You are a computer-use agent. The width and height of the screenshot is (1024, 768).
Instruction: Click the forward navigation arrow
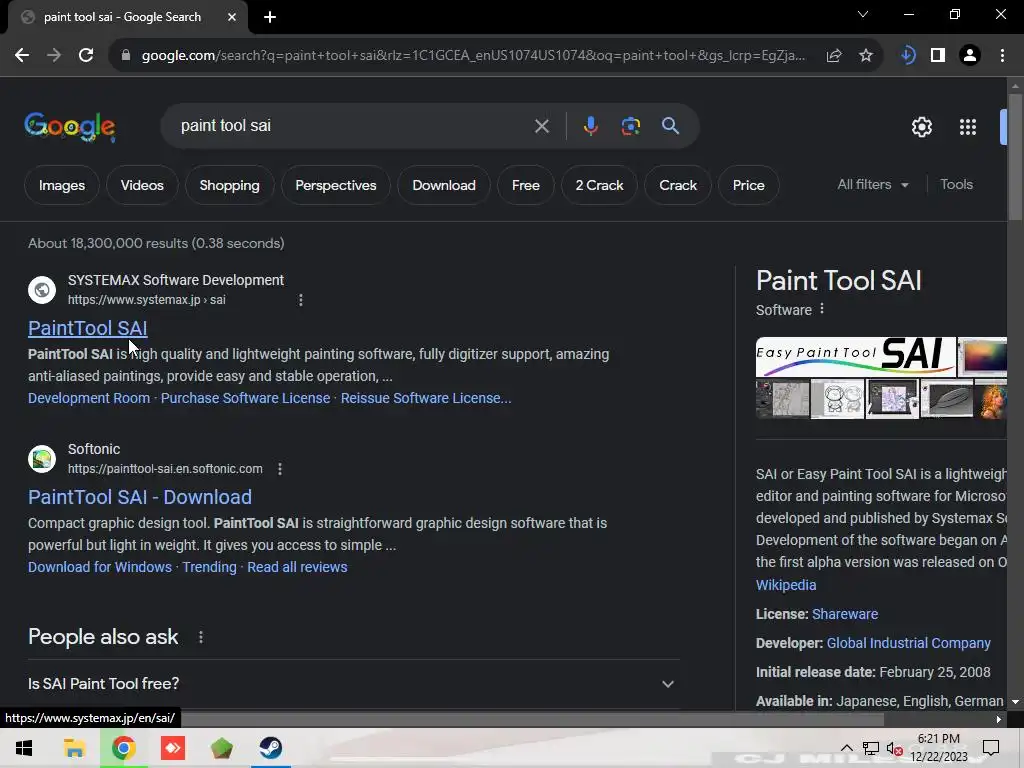pos(54,56)
